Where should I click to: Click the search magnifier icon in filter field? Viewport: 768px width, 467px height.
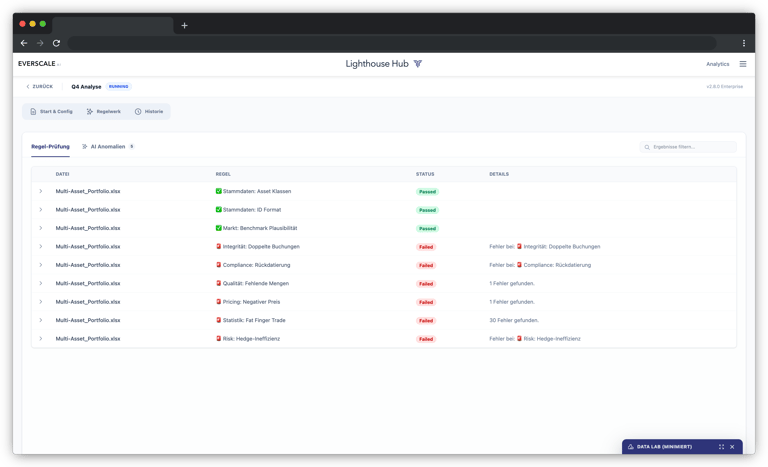point(647,147)
